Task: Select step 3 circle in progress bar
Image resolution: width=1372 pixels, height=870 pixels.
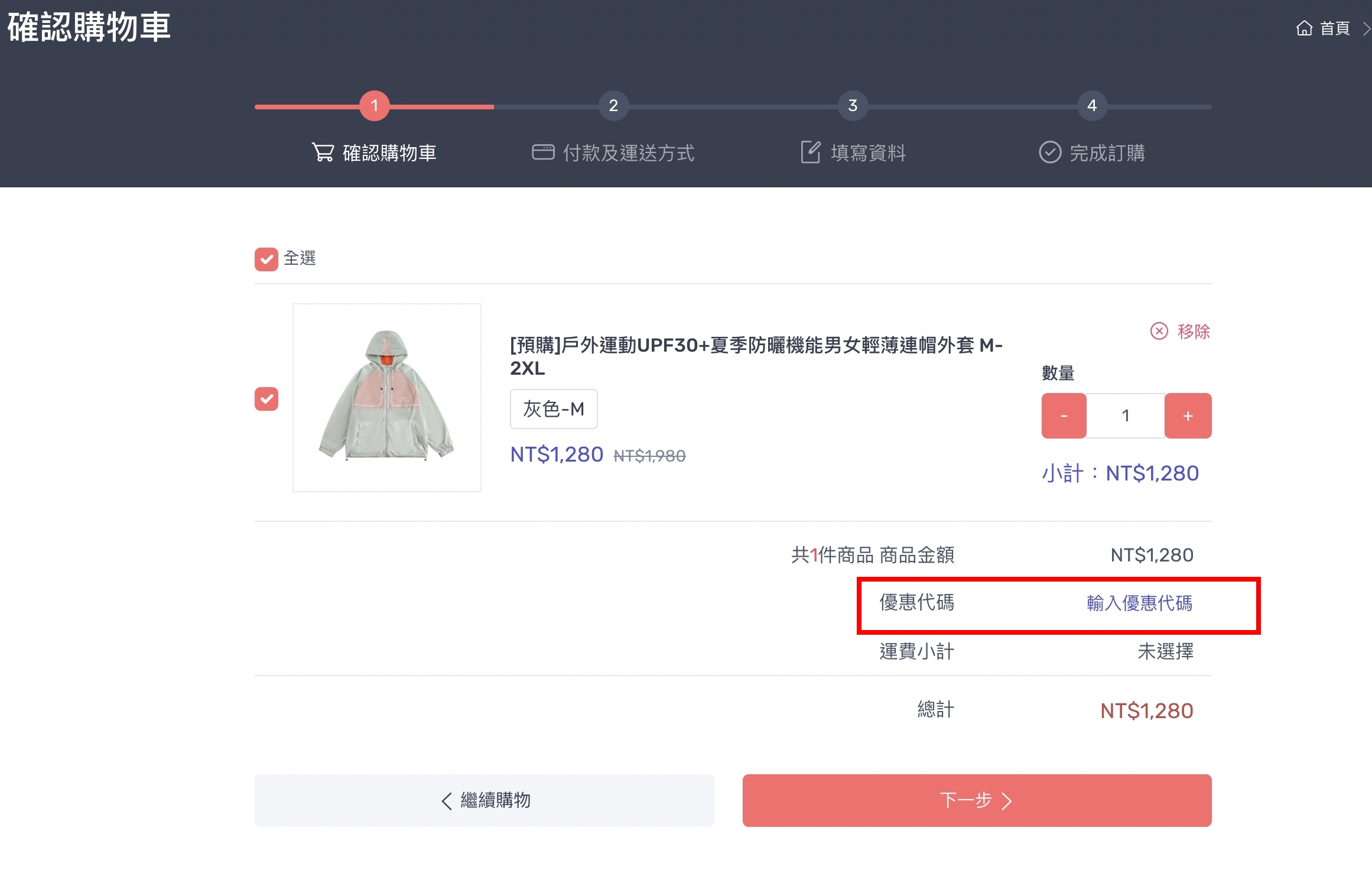Action: (853, 106)
